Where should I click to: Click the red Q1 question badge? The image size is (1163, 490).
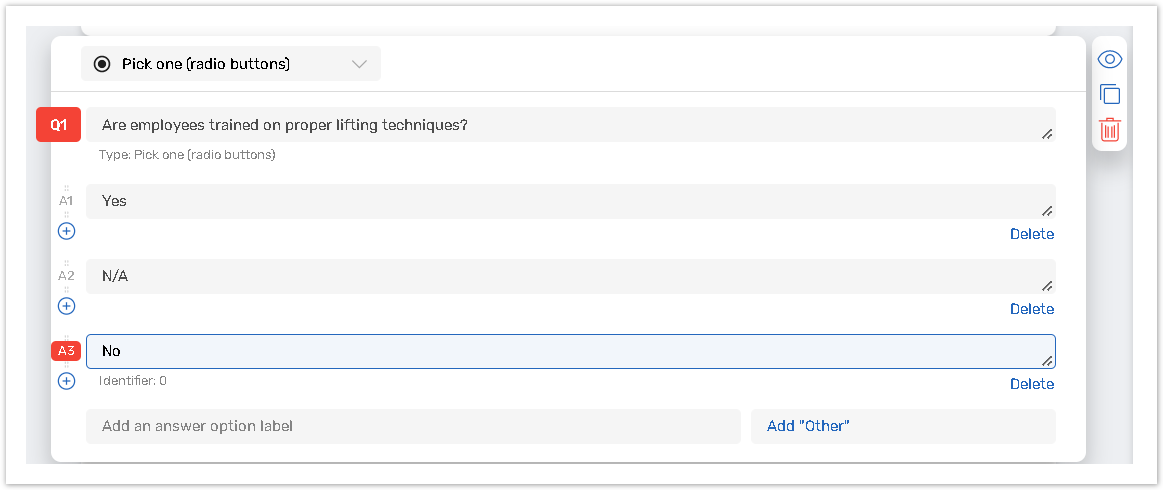[59, 125]
